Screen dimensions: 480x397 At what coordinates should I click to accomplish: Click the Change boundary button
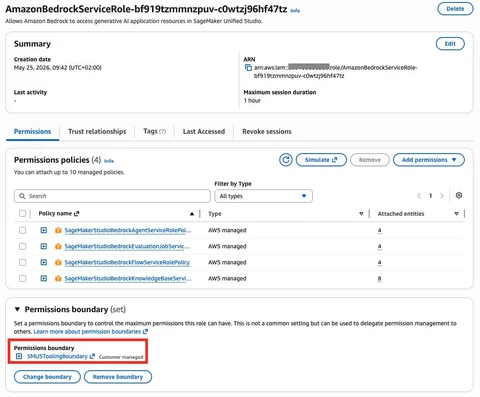pos(47,377)
